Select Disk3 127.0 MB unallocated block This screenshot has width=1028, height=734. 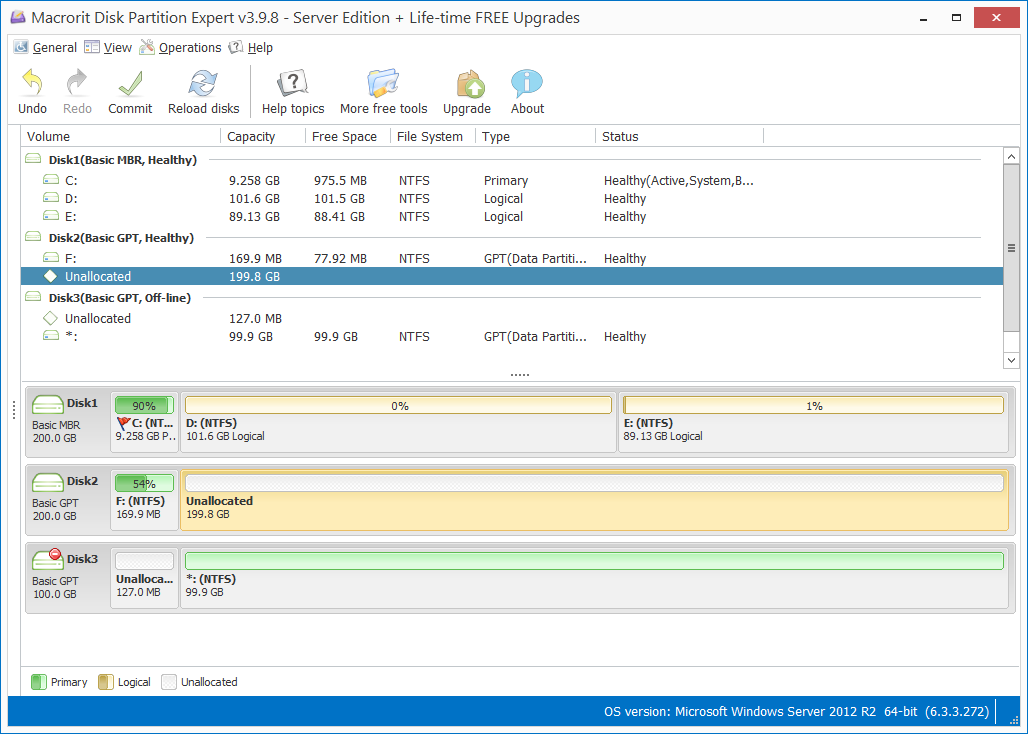(144, 578)
